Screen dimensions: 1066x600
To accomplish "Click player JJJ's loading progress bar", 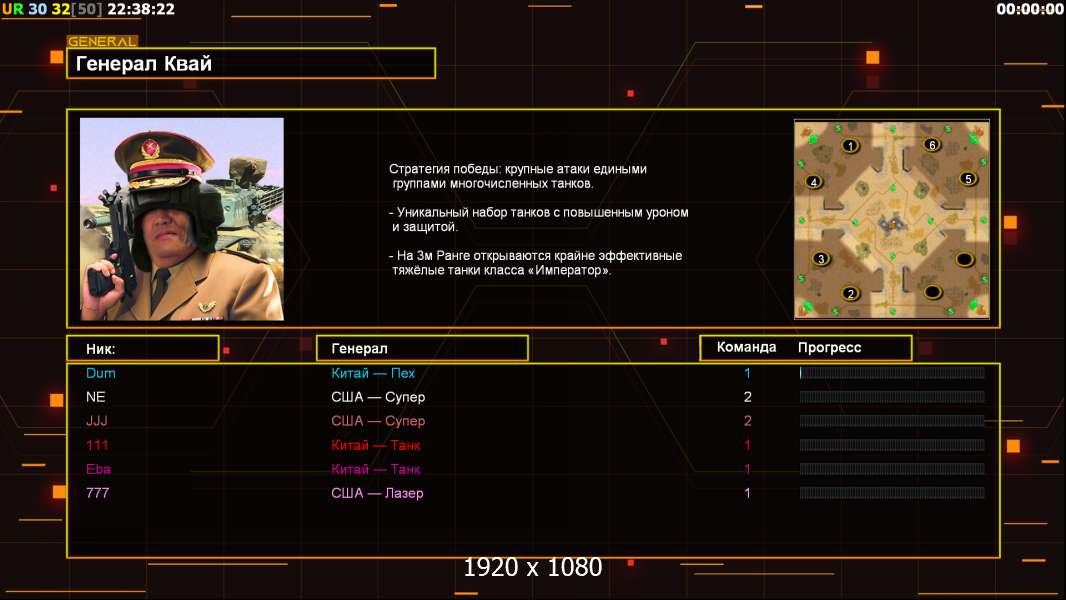I will coord(892,421).
